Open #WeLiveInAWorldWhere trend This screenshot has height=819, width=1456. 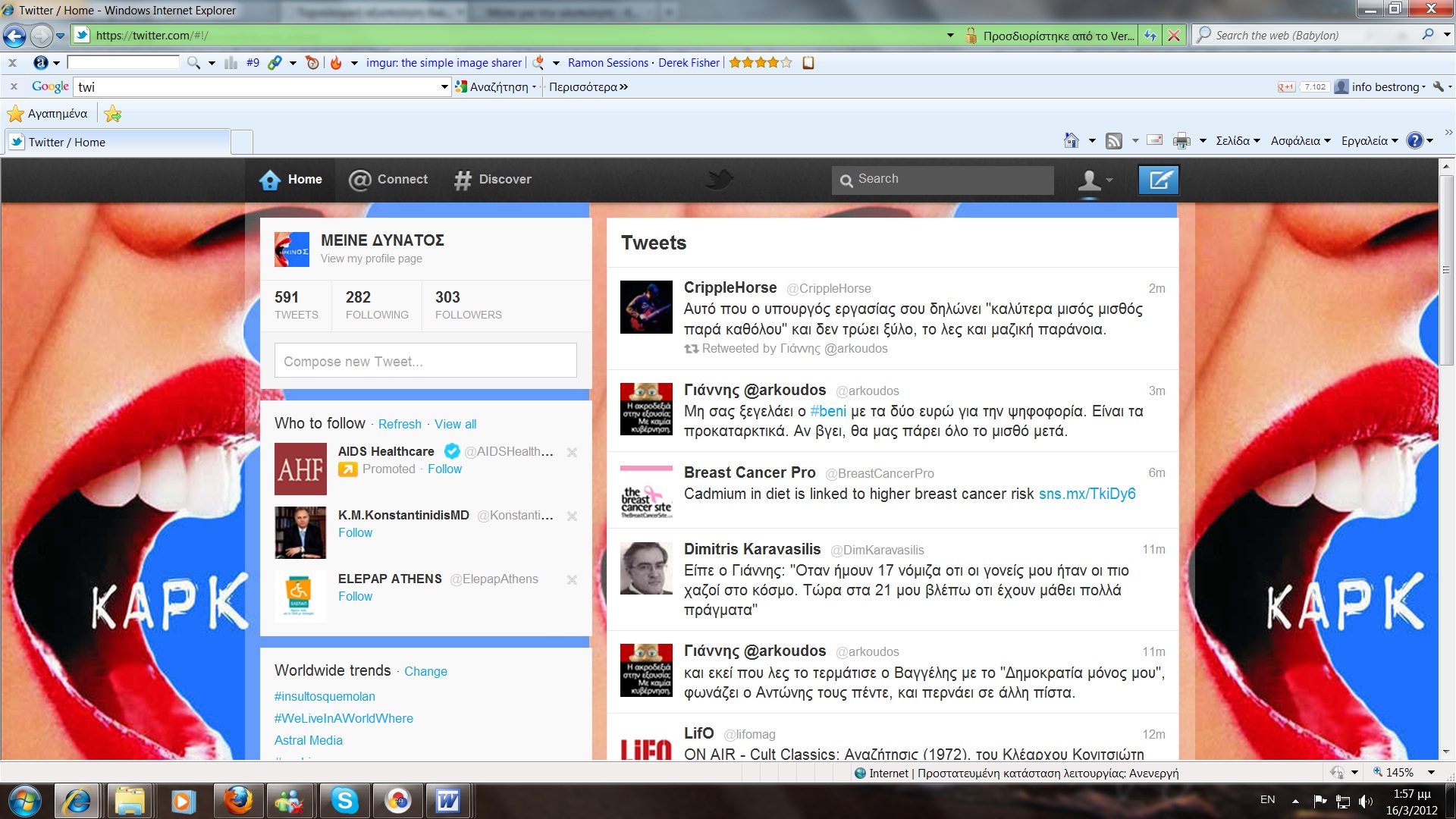344,719
